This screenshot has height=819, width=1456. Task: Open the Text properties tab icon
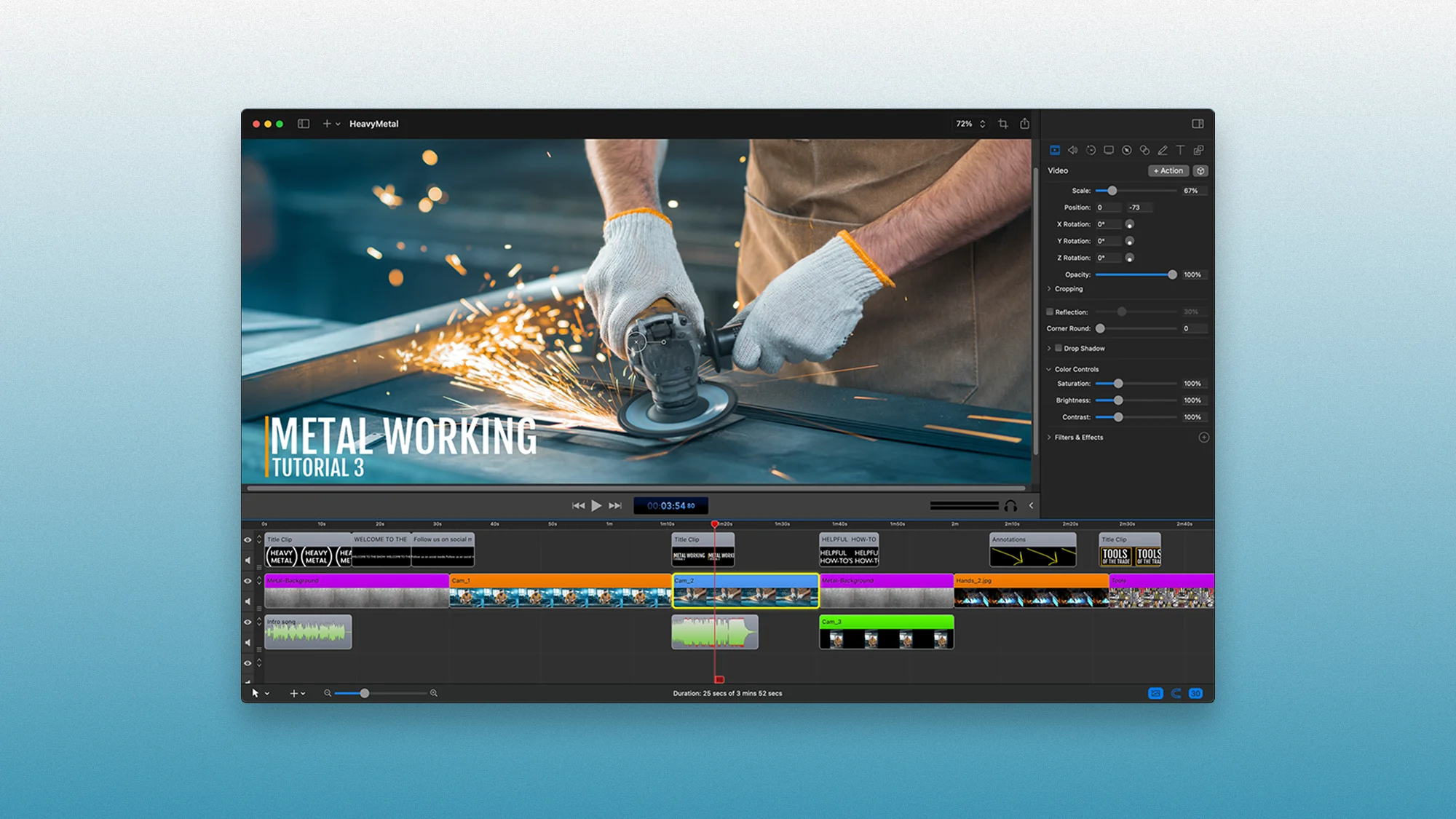(x=1180, y=150)
